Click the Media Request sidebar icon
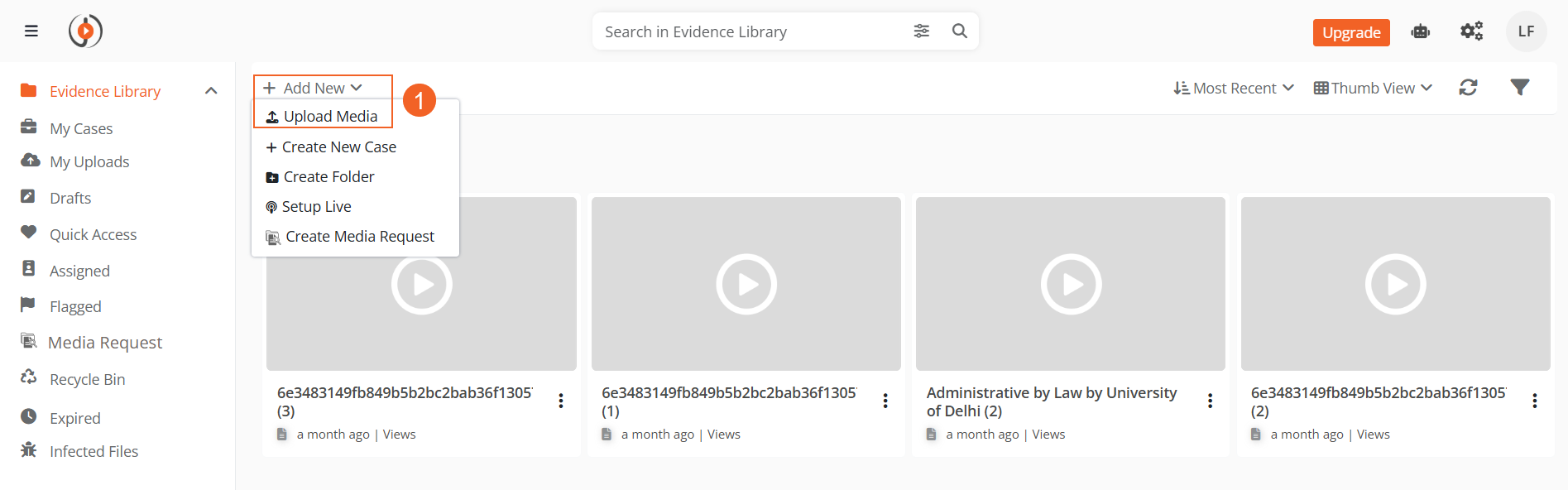The height and width of the screenshot is (490, 1568). pyautogui.click(x=28, y=341)
